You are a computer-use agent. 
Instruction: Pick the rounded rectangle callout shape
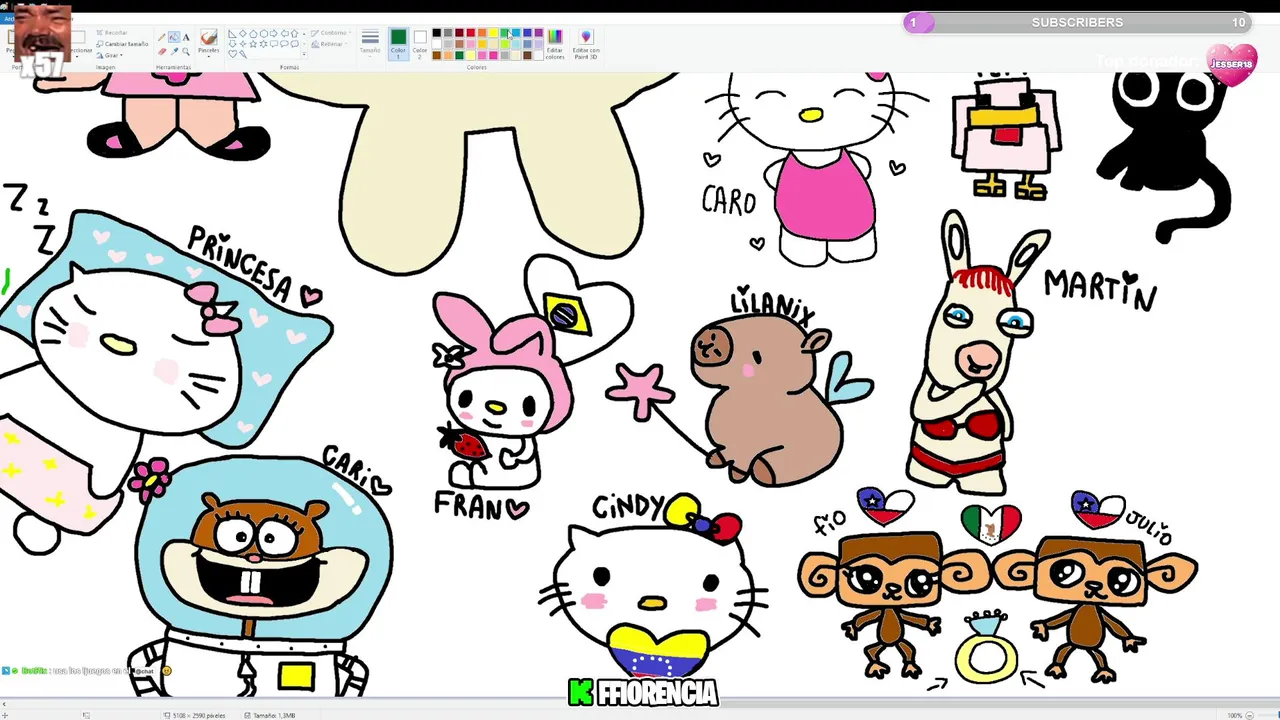click(274, 44)
